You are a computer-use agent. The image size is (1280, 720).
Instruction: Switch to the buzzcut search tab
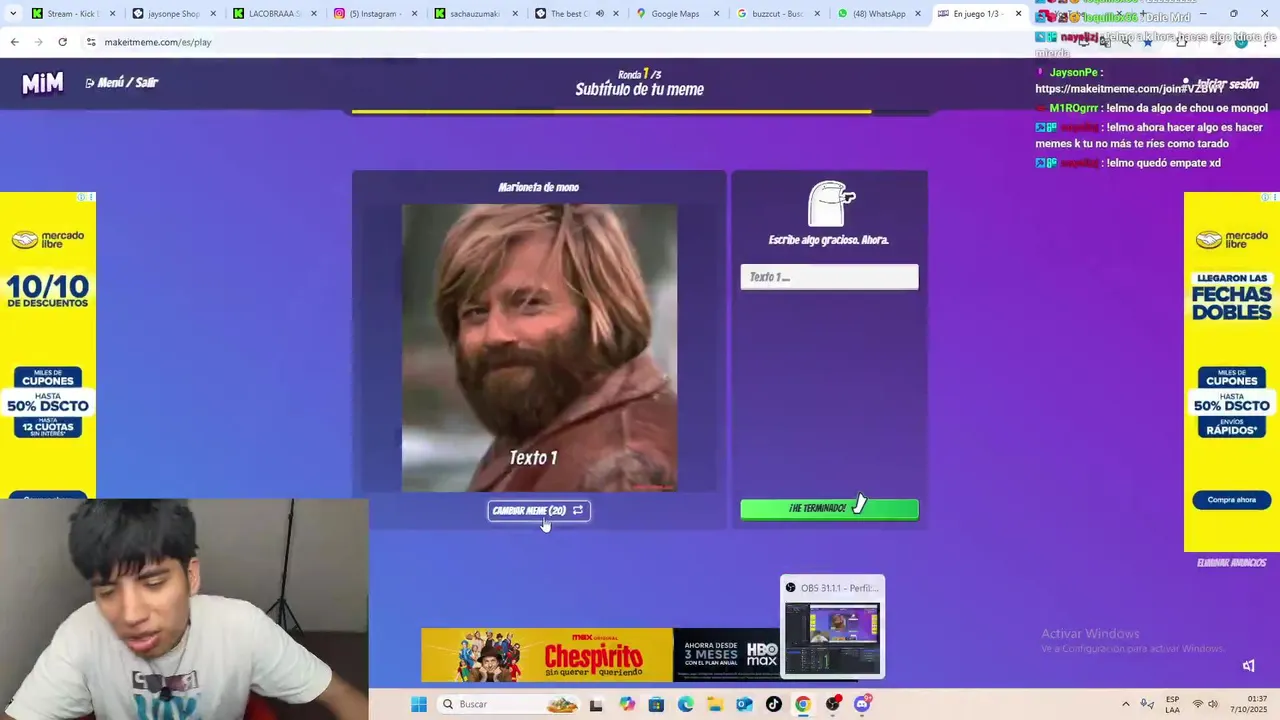pos(777,14)
